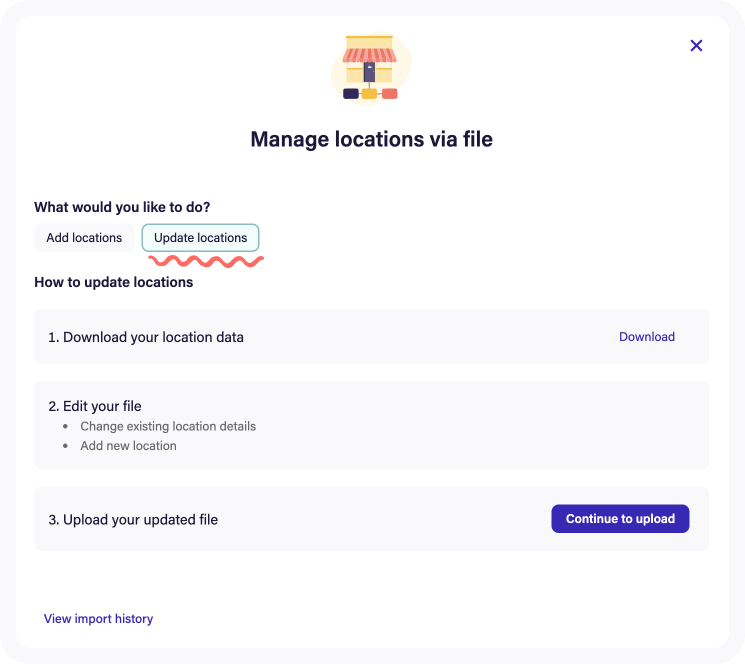Image resolution: width=745 pixels, height=664 pixels.
Task: Select the Update locations option
Action: 201,237
